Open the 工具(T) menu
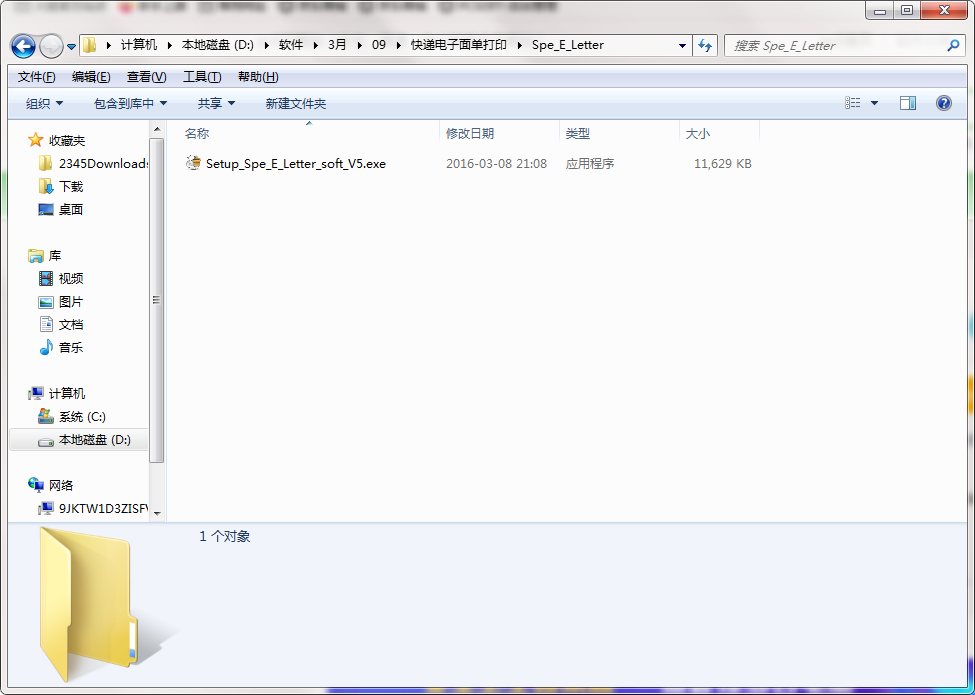The width and height of the screenshot is (975, 695). pyautogui.click(x=202, y=77)
